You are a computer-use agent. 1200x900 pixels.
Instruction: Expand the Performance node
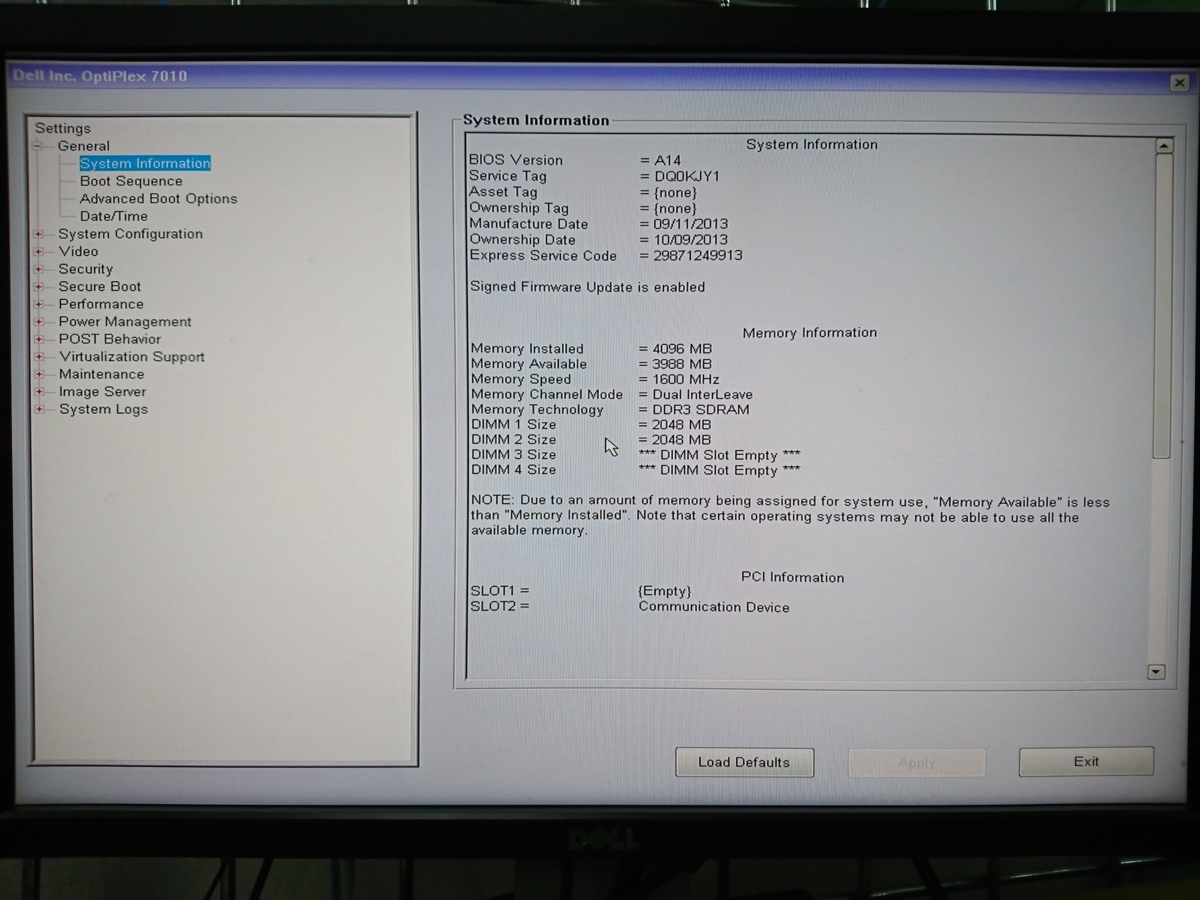39,304
